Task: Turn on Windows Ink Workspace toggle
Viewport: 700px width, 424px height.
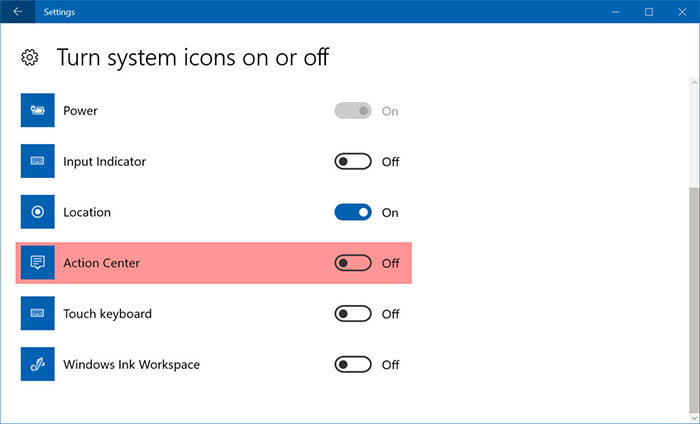Action: 353,365
